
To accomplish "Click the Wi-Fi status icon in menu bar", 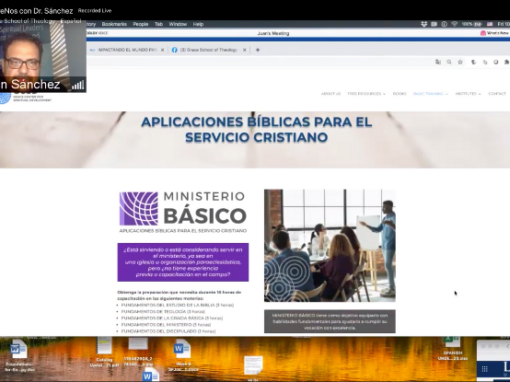I will (x=454, y=24).
